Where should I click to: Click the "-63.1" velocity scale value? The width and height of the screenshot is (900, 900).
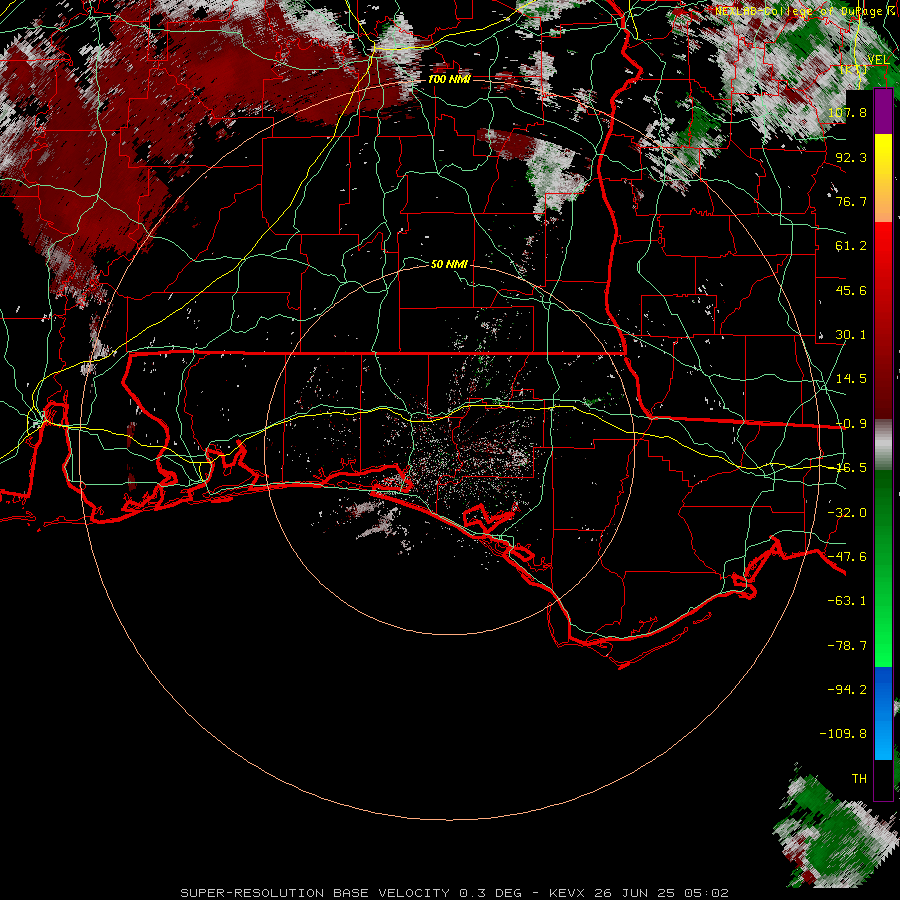(x=848, y=601)
